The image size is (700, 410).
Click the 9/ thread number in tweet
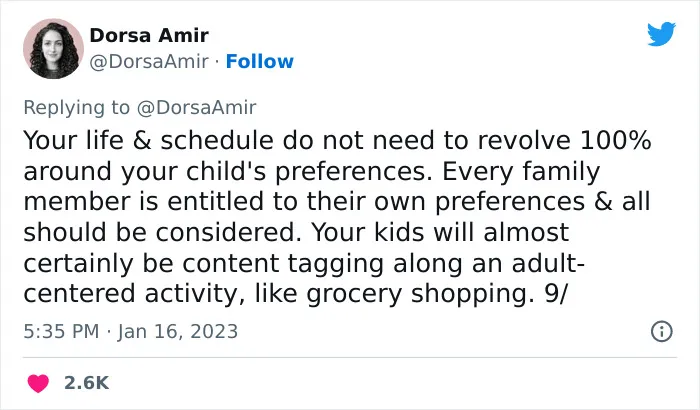pyautogui.click(x=555, y=294)
